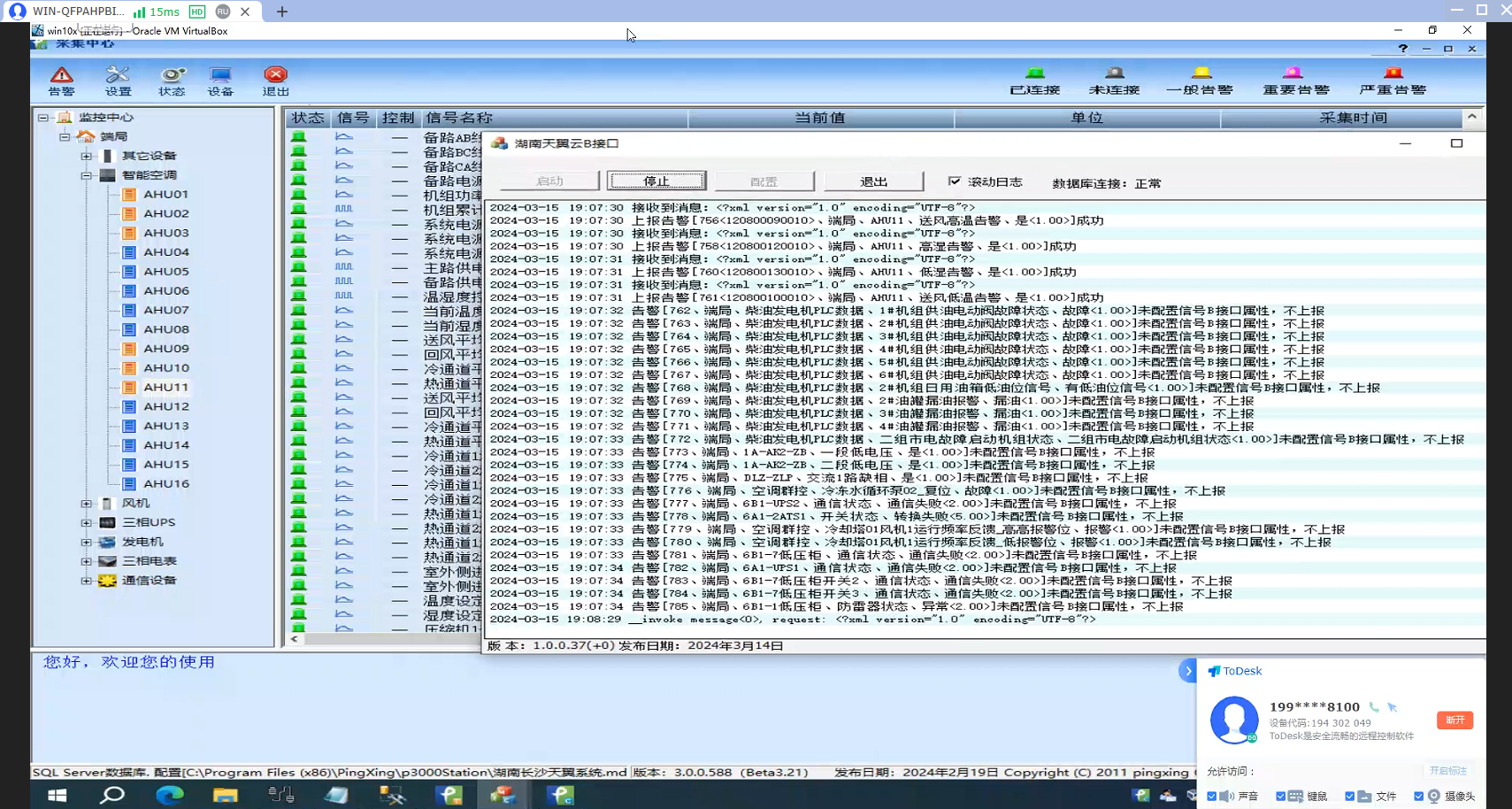The height and width of the screenshot is (809, 1512).
Task: Click the help question mark icon
Action: 1402,49
